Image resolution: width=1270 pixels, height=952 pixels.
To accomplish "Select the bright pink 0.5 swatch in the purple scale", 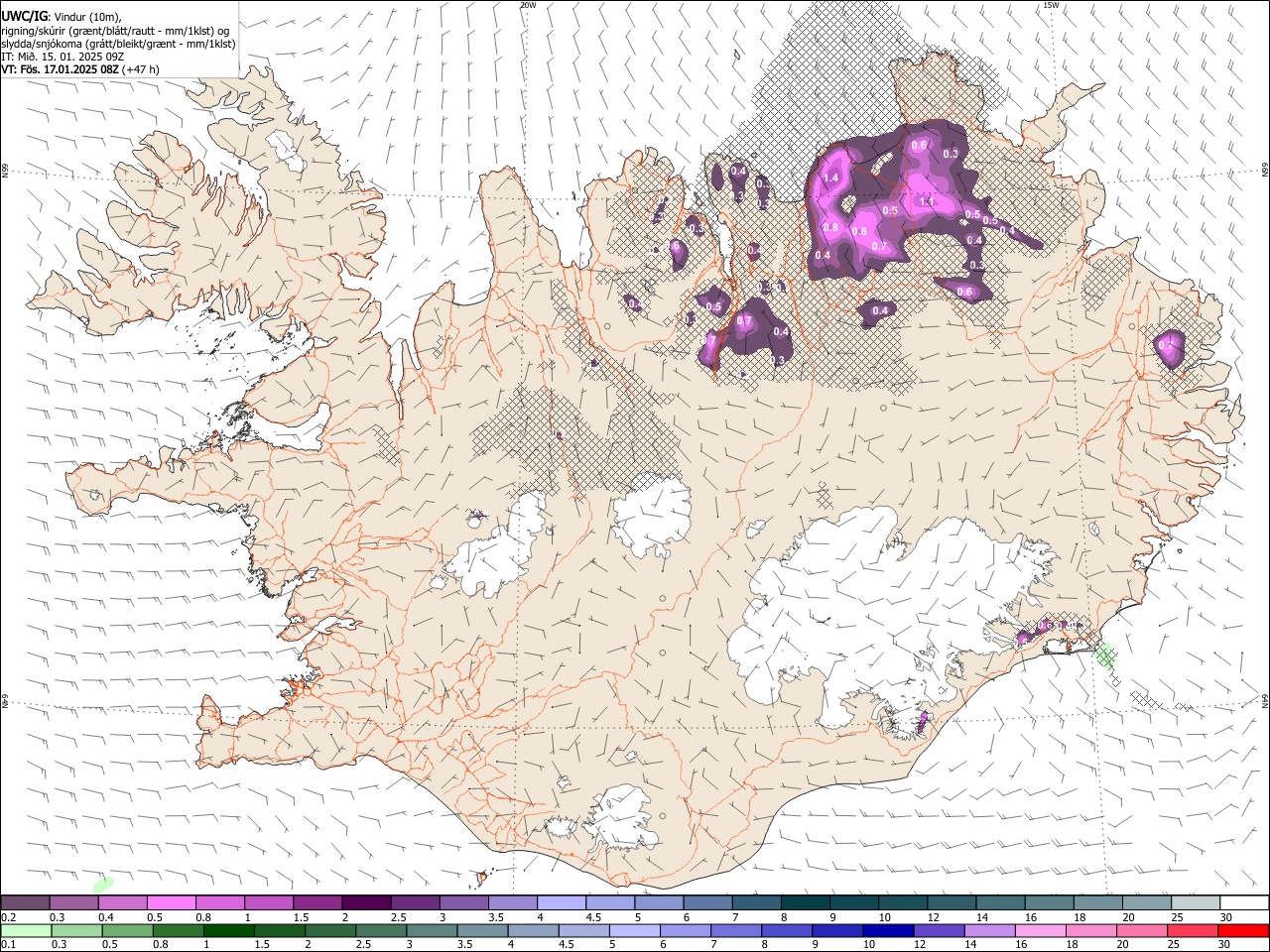I will coord(171,903).
